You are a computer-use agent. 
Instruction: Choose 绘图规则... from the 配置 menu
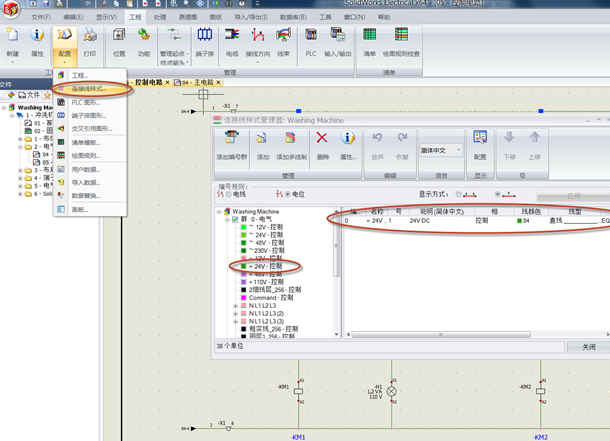point(90,156)
